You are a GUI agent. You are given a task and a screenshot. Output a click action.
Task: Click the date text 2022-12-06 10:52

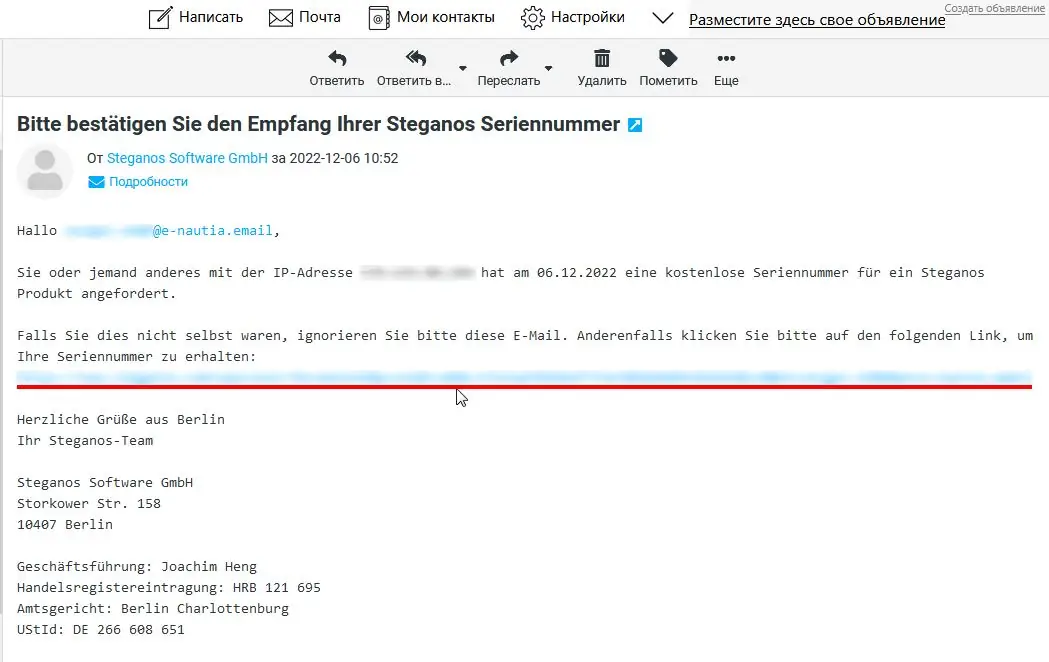pyautogui.click(x=344, y=158)
